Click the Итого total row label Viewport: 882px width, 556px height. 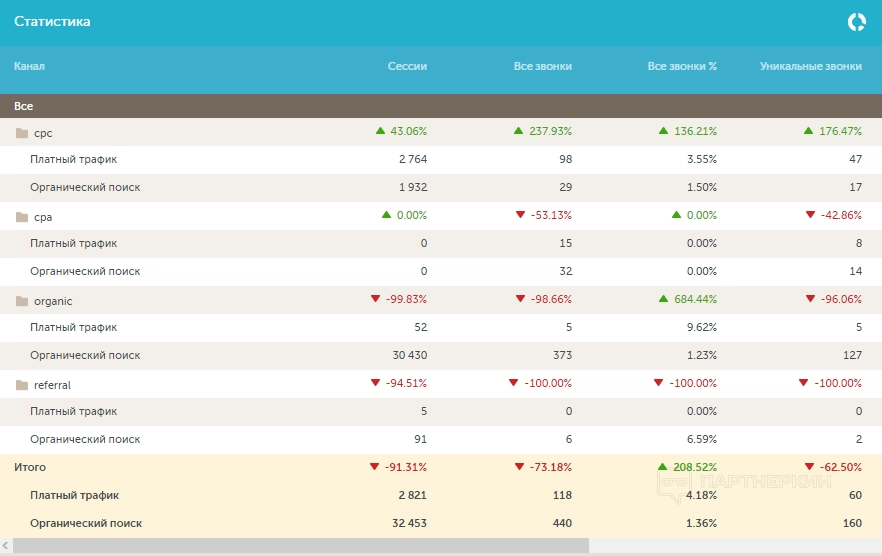pos(30,467)
